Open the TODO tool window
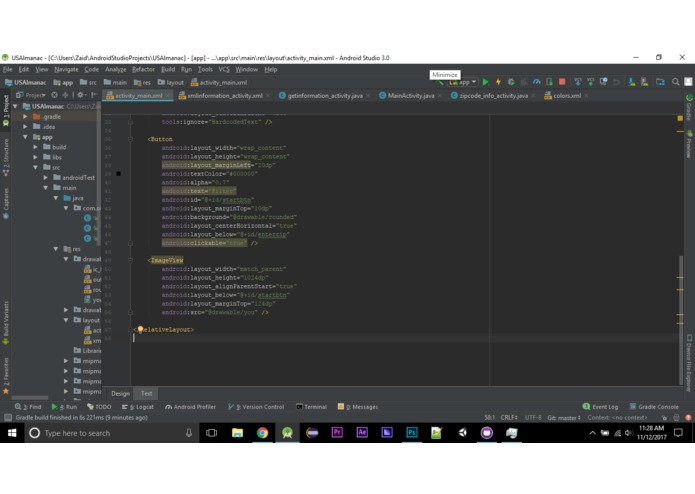 (x=99, y=407)
